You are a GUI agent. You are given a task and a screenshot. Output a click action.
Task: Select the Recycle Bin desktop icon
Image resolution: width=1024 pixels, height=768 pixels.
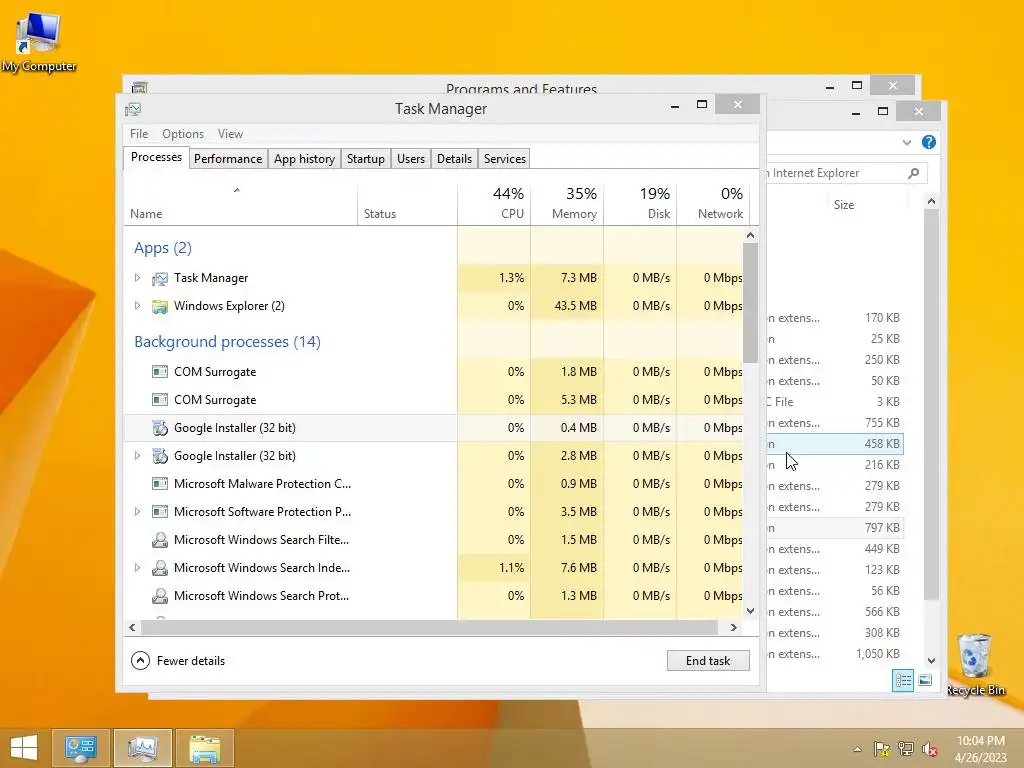click(975, 664)
